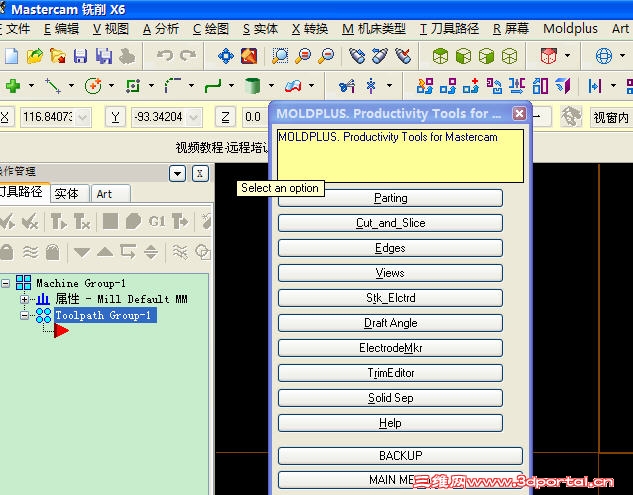The image size is (633, 495).
Task: Open the 编辑 menu
Action: coord(61,29)
